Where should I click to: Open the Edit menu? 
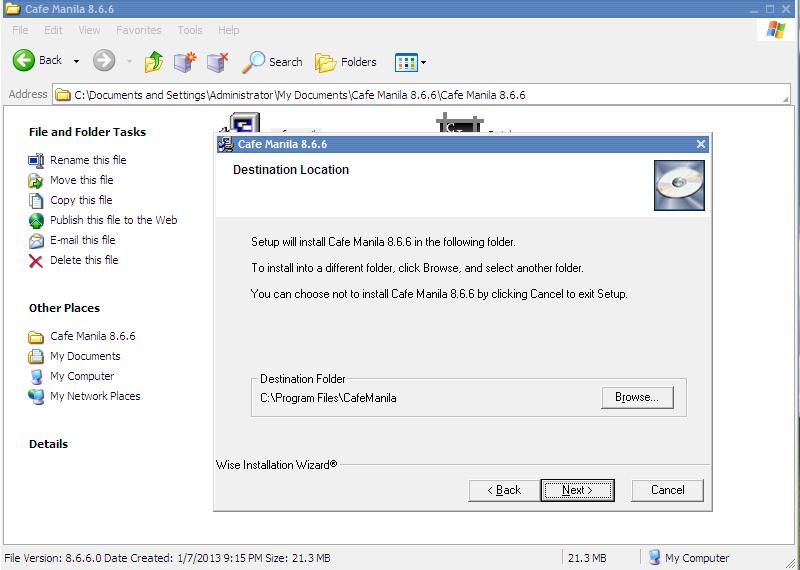53,30
